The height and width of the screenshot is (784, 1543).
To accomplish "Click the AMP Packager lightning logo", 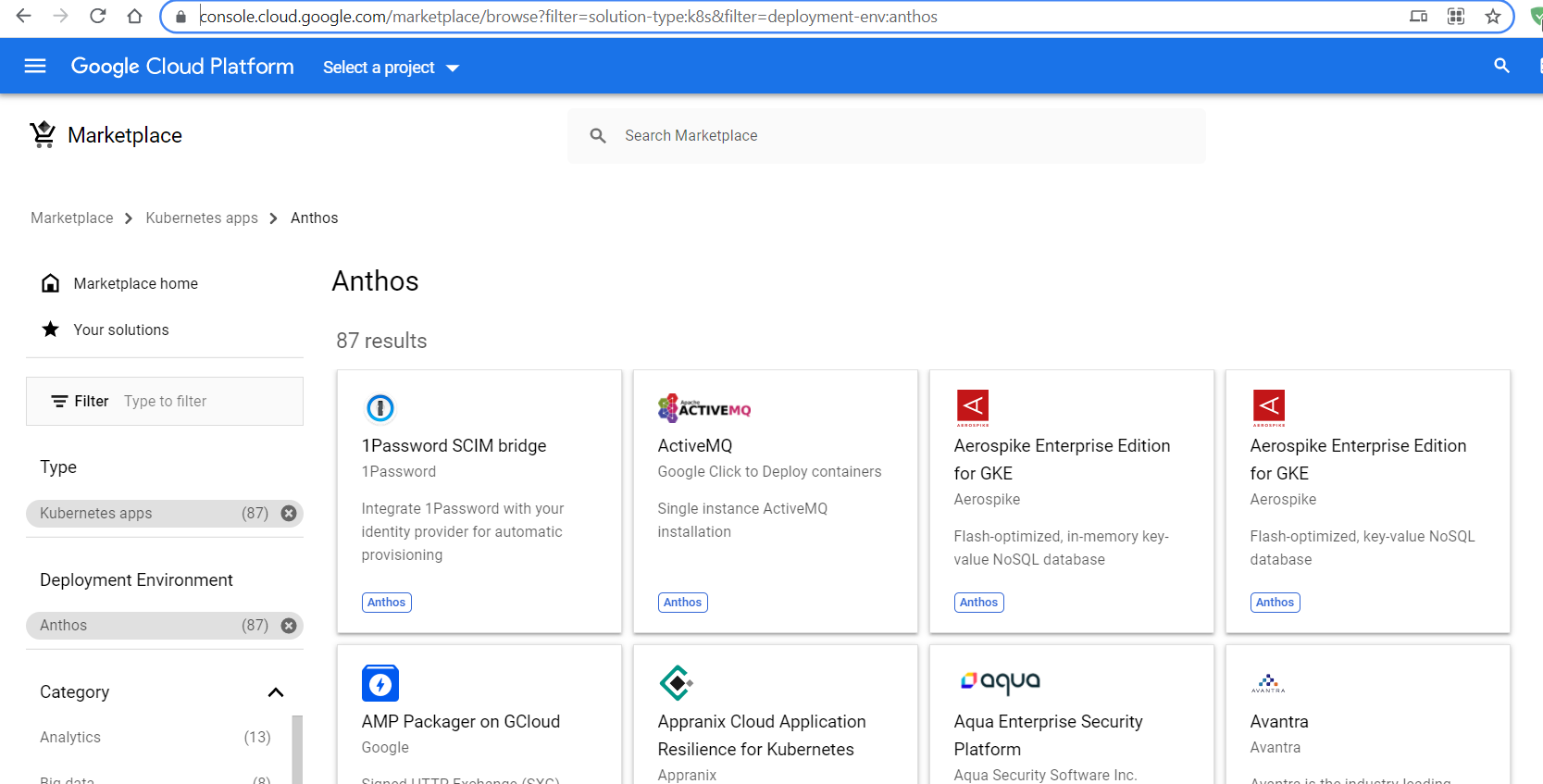I will click(380, 683).
